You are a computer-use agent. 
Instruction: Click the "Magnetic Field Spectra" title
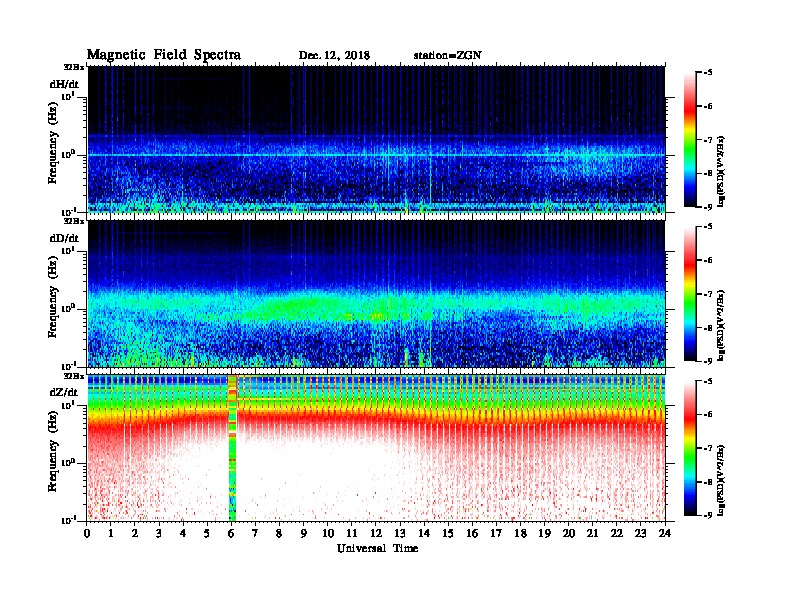click(164, 55)
